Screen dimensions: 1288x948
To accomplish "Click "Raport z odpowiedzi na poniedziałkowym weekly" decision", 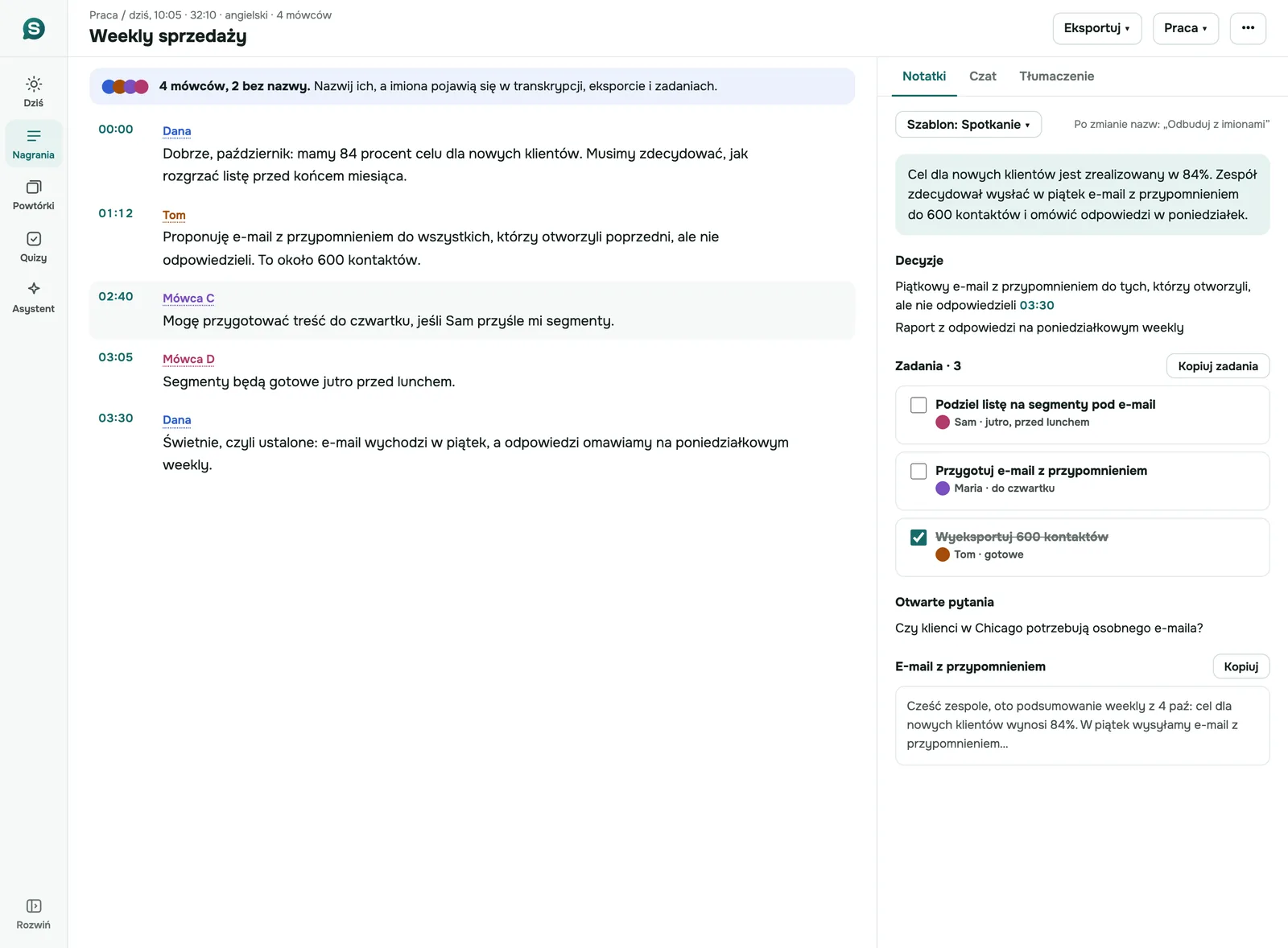I will [x=1039, y=328].
